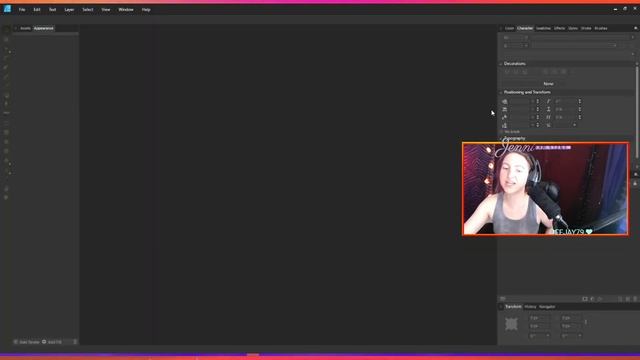Viewport: 640px width, 360px height.
Task: Switch to the History tab
Action: [530, 307]
